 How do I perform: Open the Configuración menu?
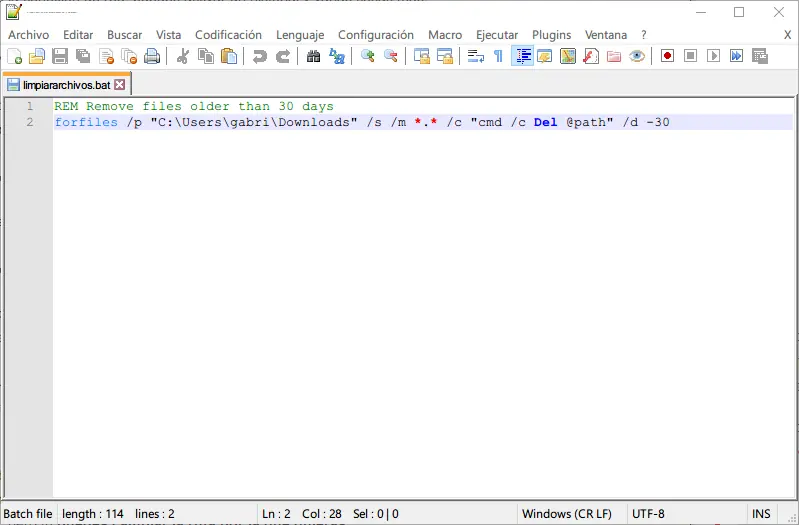(376, 35)
